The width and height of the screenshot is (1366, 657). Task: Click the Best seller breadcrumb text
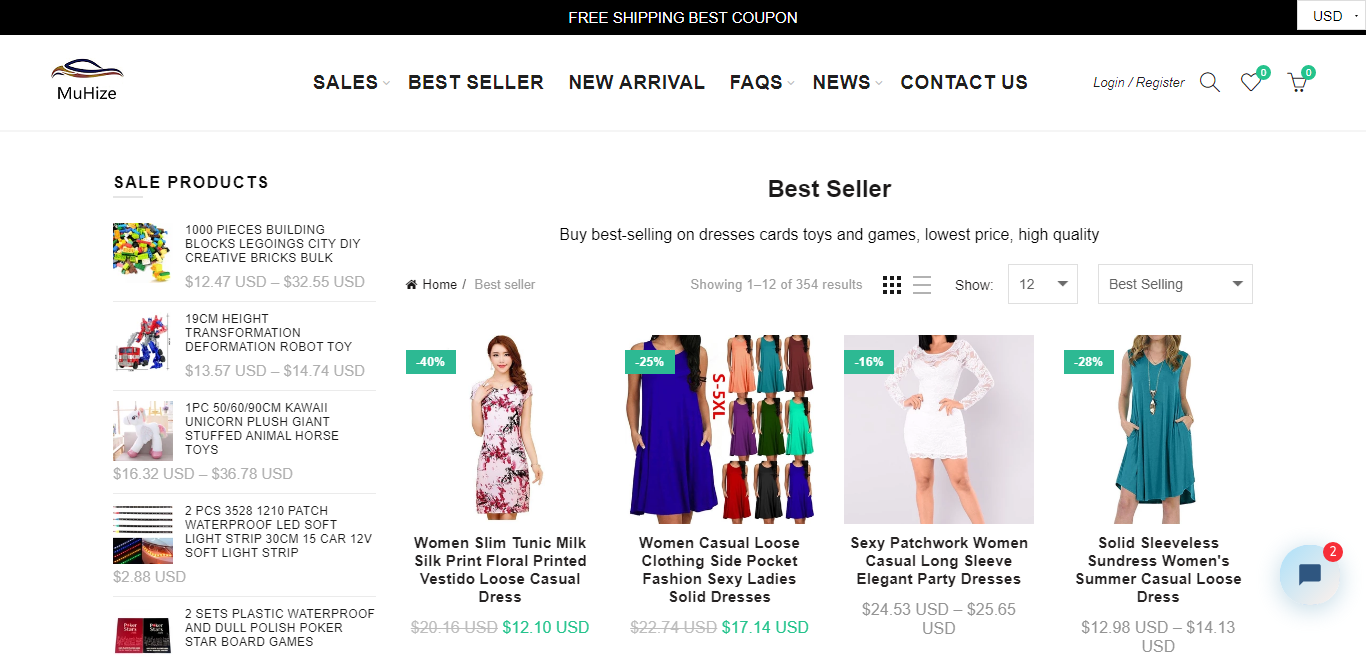[x=505, y=285]
